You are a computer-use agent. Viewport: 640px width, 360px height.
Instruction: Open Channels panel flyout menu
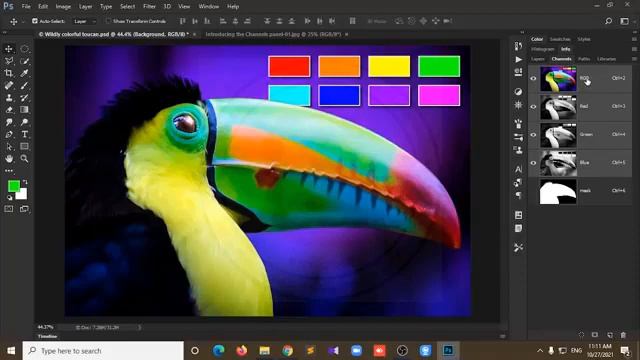(634, 59)
